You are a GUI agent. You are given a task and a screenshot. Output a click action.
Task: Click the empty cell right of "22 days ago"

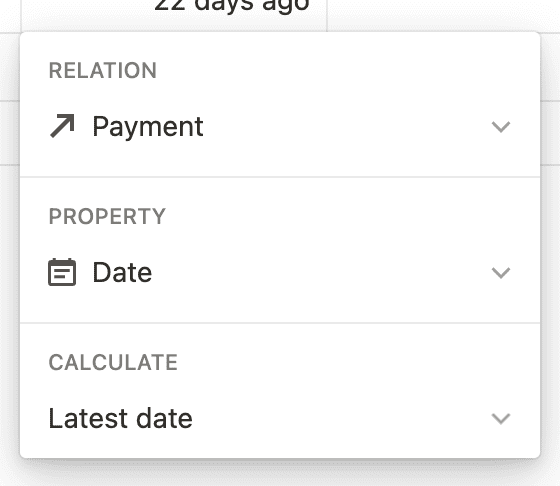tap(443, 16)
